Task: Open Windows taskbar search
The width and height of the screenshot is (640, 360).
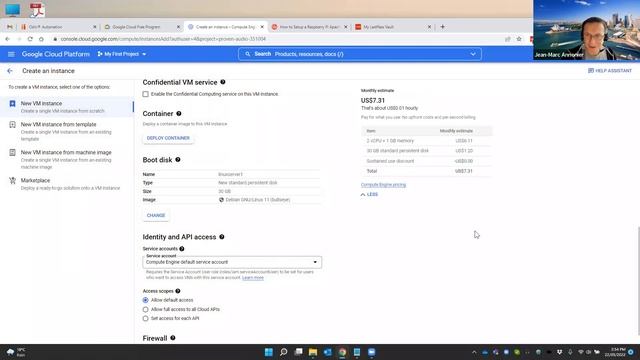Action: 284,352
